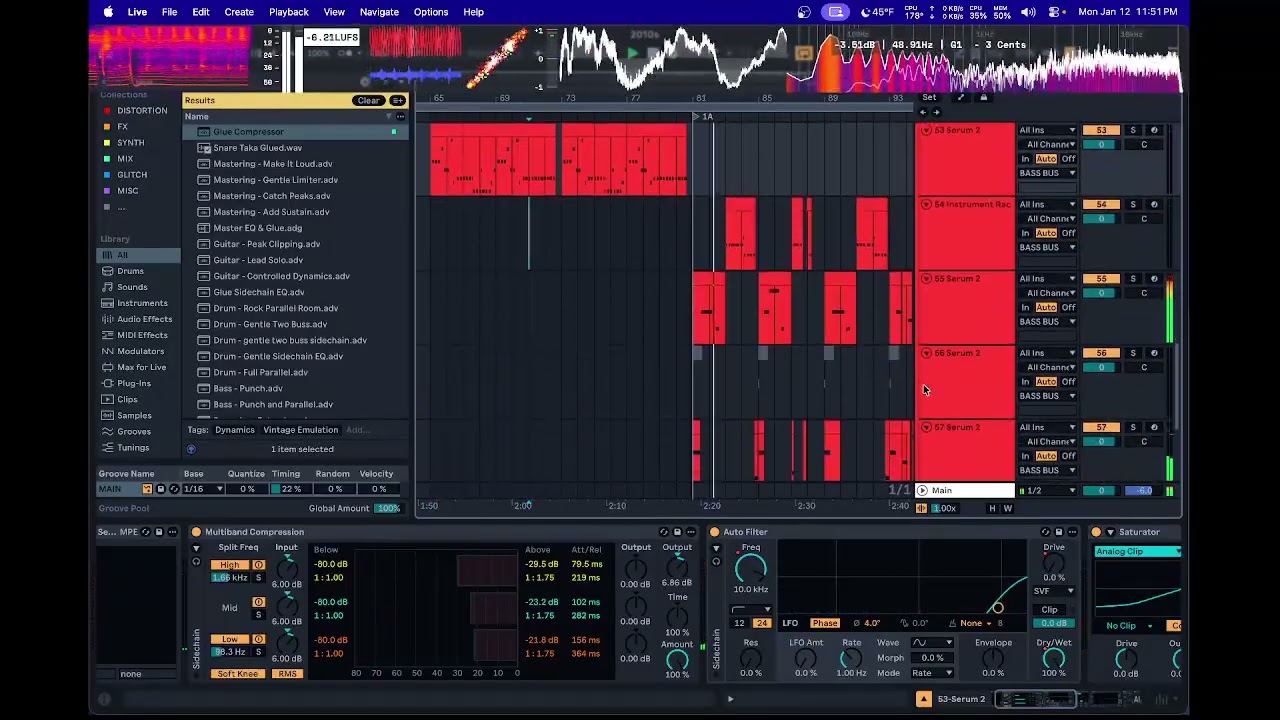Image resolution: width=1280 pixels, height=720 pixels.
Task: Open the Tunings library category
Action: [x=133, y=448]
